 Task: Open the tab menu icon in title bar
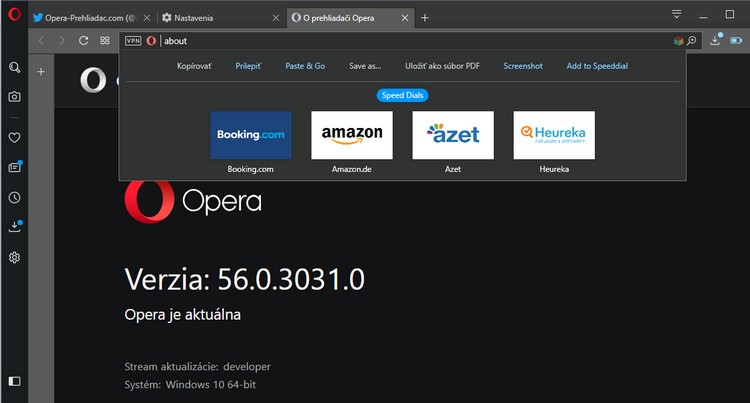click(x=676, y=14)
